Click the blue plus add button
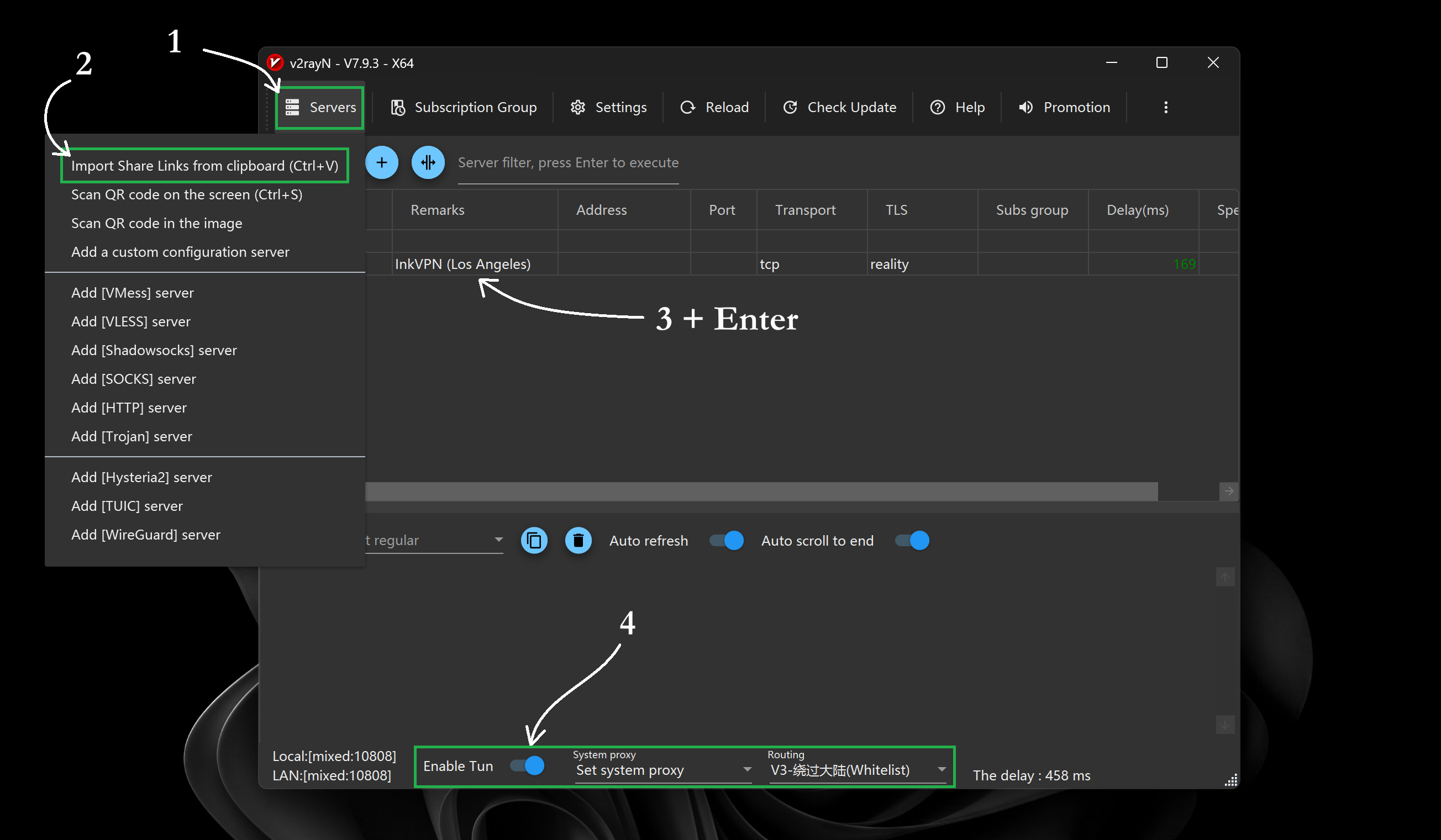The image size is (1441, 840). coord(382,163)
